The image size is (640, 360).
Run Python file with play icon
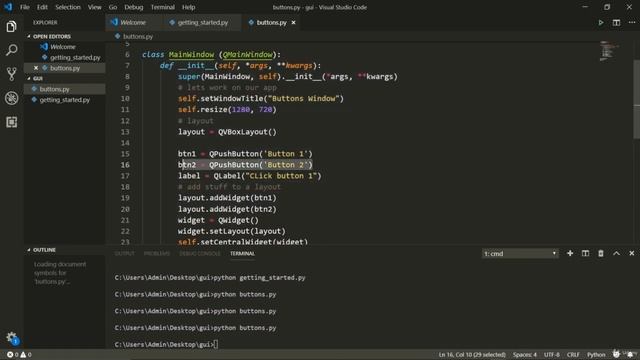pyautogui.click(x=601, y=22)
